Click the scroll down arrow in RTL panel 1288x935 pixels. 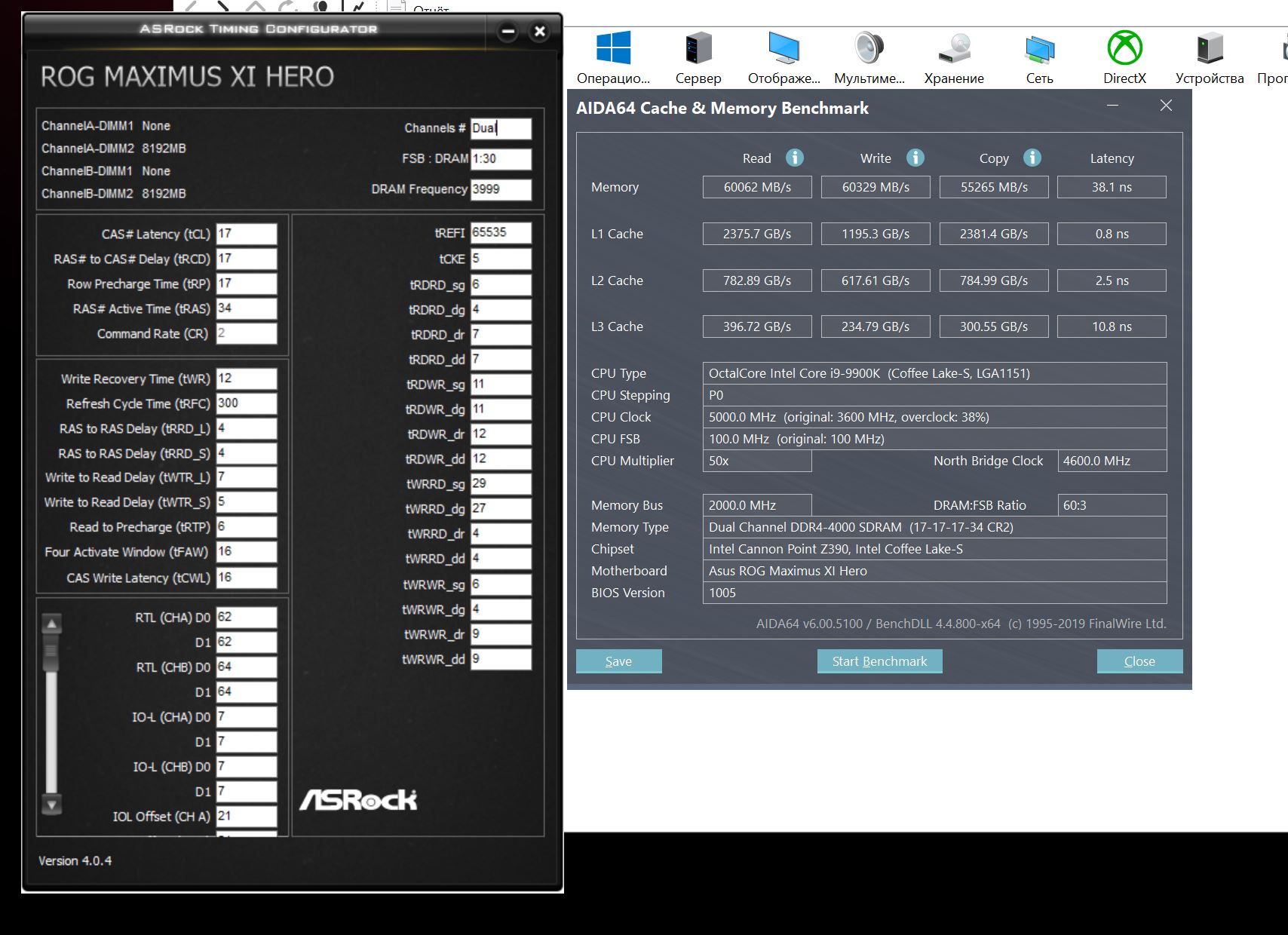(52, 805)
